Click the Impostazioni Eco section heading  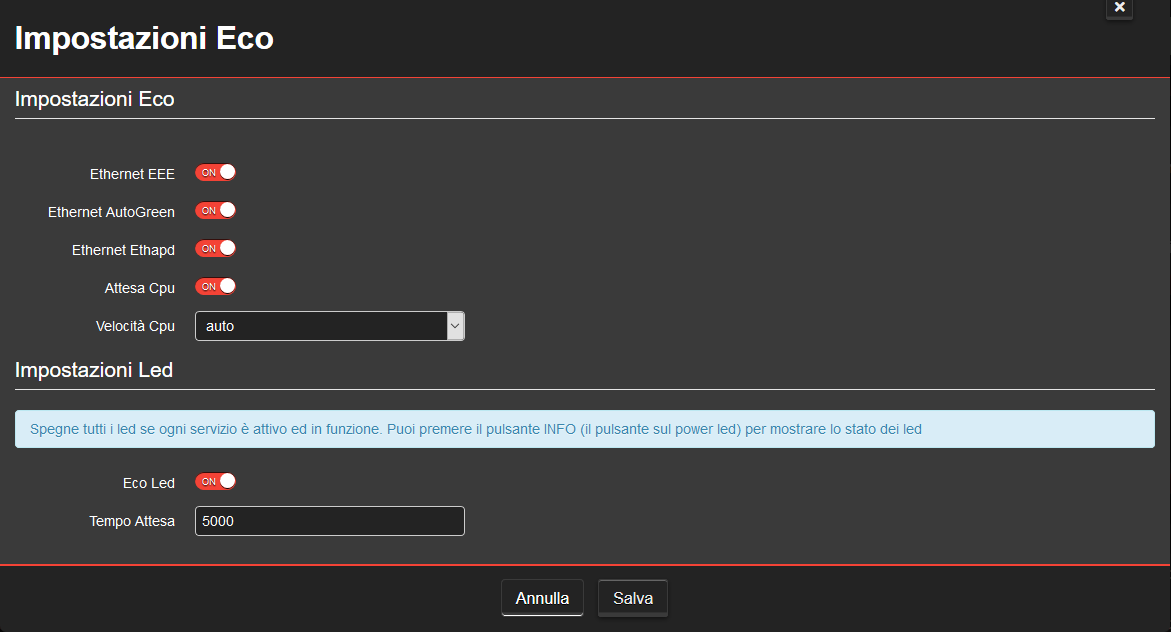pyautogui.click(x=94, y=99)
